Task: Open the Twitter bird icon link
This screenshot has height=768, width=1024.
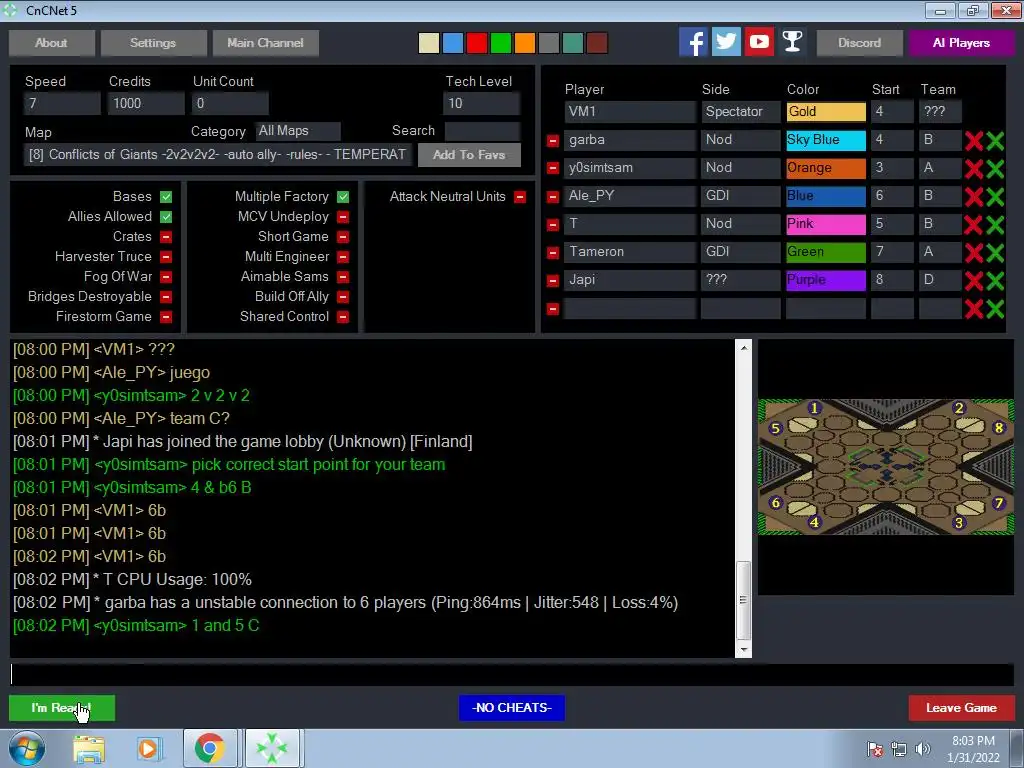Action: [x=726, y=42]
